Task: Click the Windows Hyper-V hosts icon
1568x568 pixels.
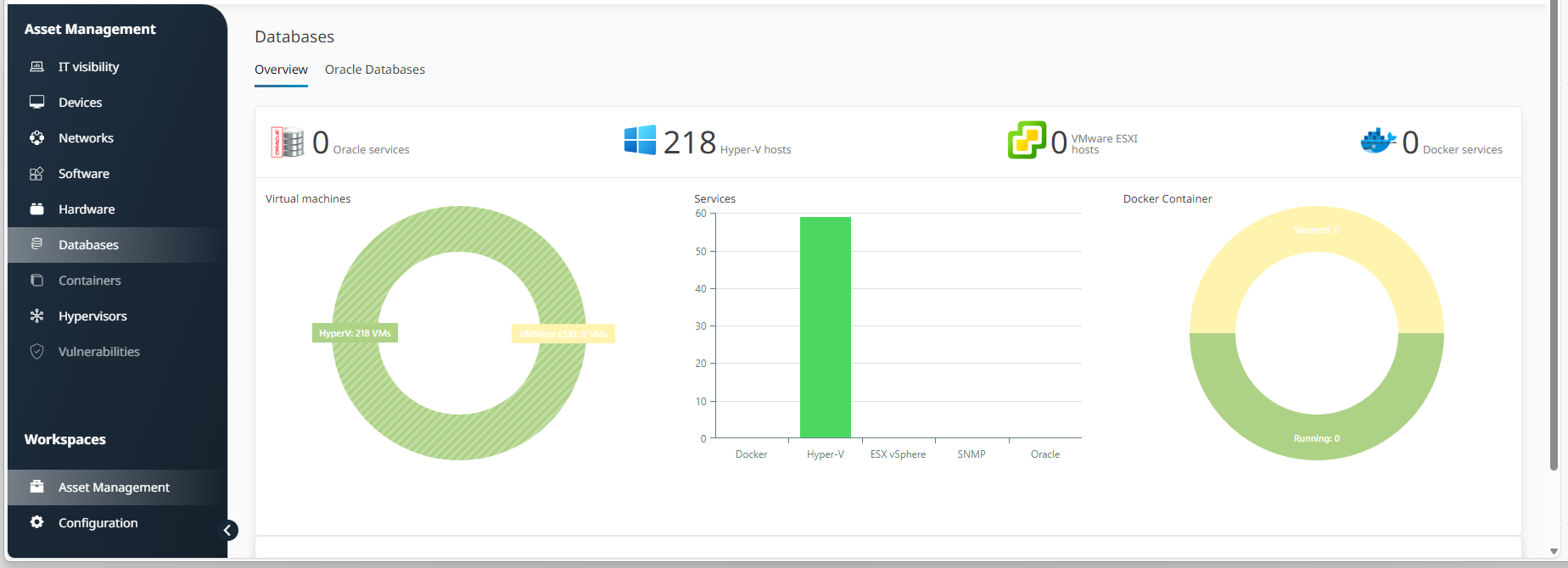Action: pos(640,141)
